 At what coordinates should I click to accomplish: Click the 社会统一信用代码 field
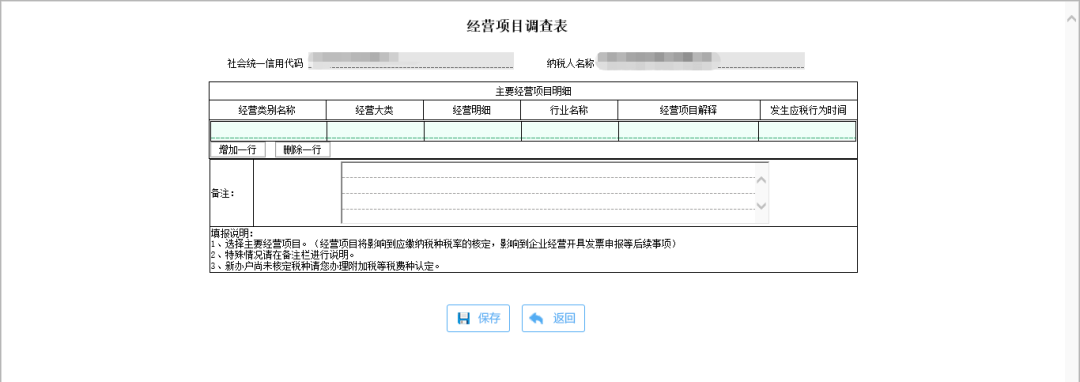coord(411,61)
